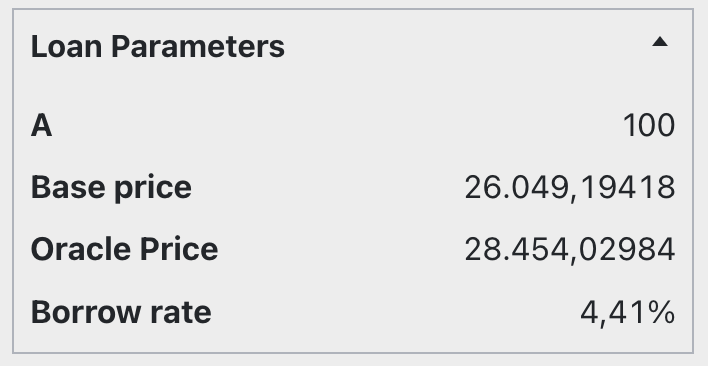Select the Base price value 26.049,19418

[570, 188]
